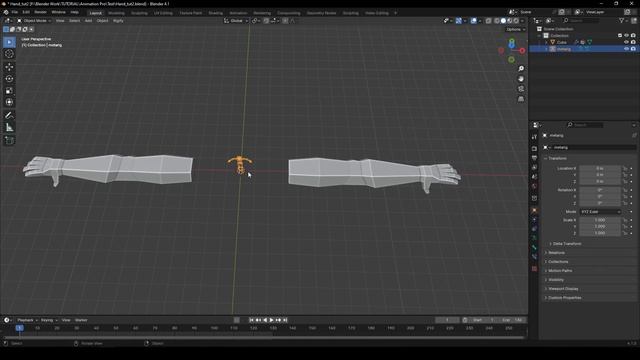Open the Object Mode dropdown

(34, 21)
